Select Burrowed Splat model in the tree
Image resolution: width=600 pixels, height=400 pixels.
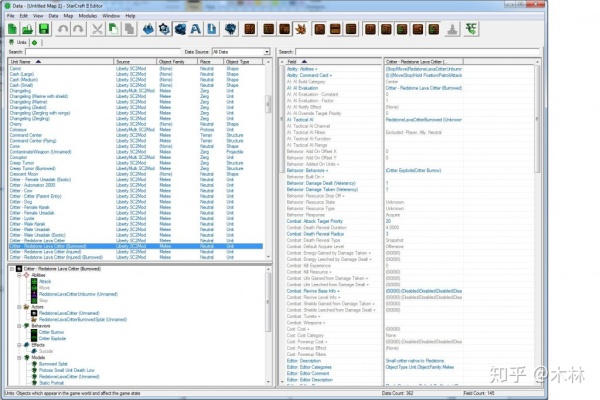(x=53, y=364)
